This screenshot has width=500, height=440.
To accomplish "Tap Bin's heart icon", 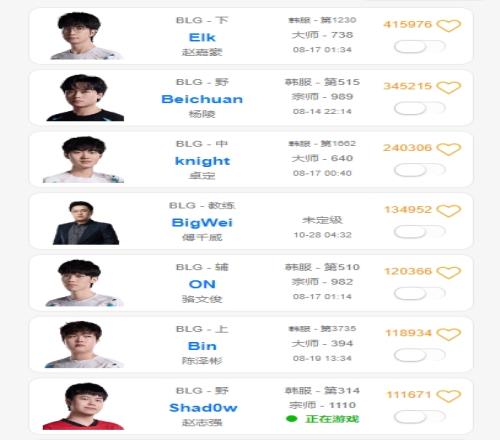I will click(449, 334).
